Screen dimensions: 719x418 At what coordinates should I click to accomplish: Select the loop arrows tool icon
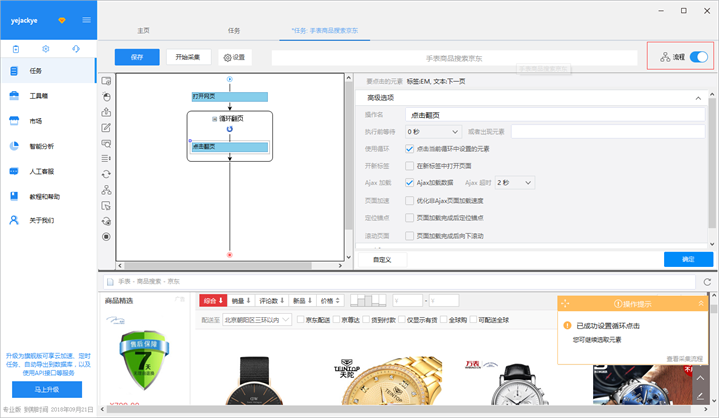pos(106,174)
